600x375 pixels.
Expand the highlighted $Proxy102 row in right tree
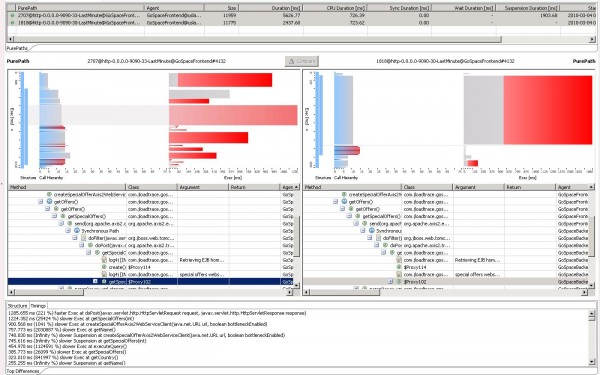390,282
